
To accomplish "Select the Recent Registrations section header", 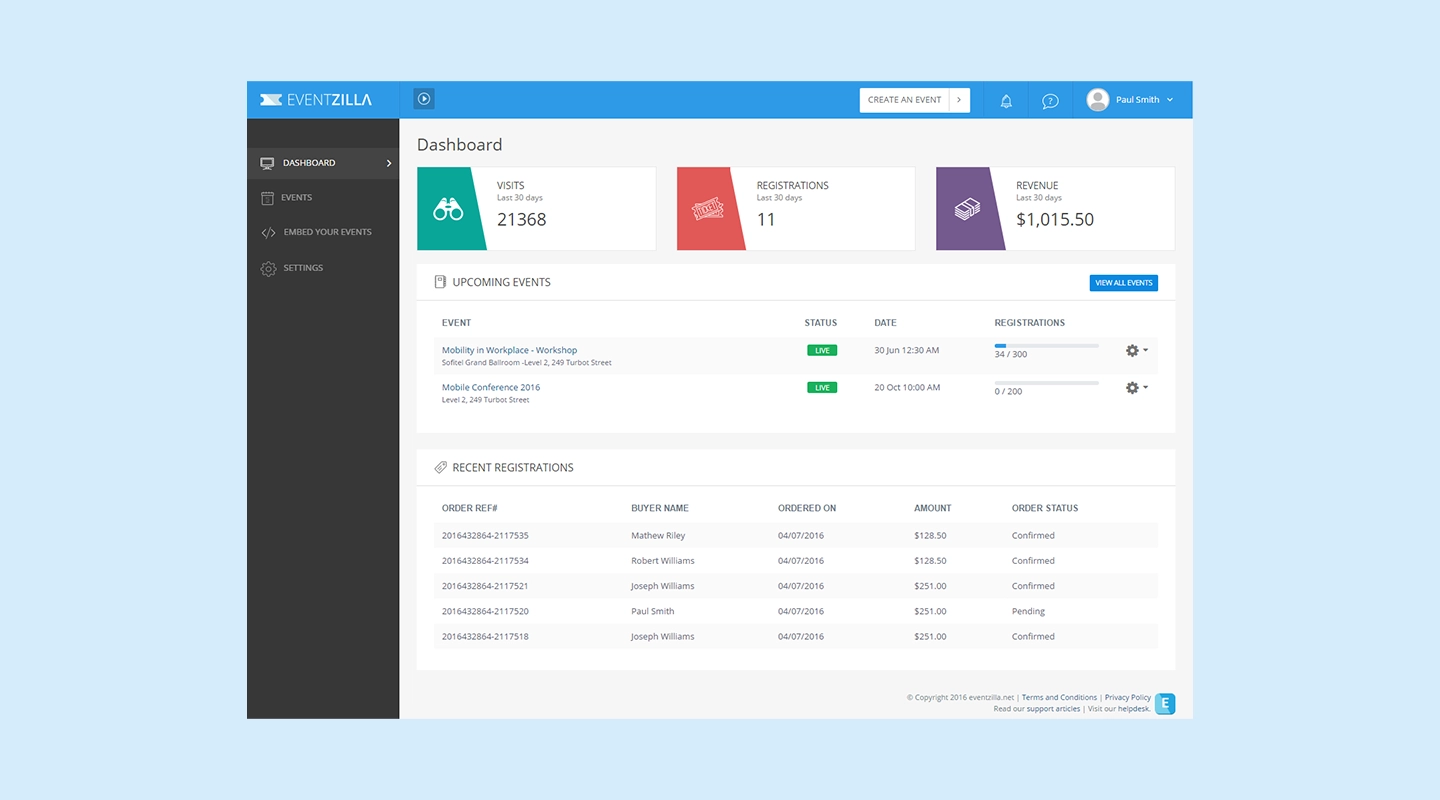I will point(514,467).
